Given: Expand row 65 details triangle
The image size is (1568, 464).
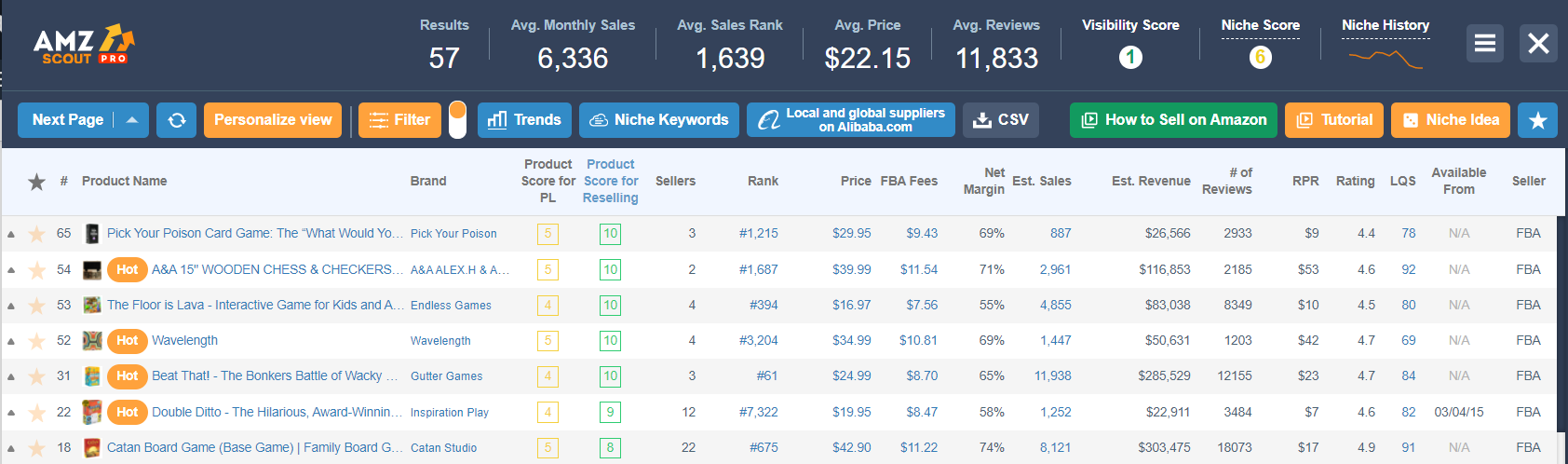Looking at the screenshot, I should click(11, 235).
